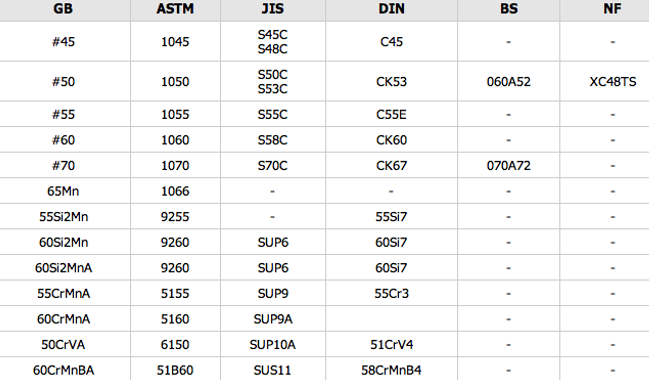The image size is (649, 380).
Task: Click the 65Mn cell
Action: 63,191
